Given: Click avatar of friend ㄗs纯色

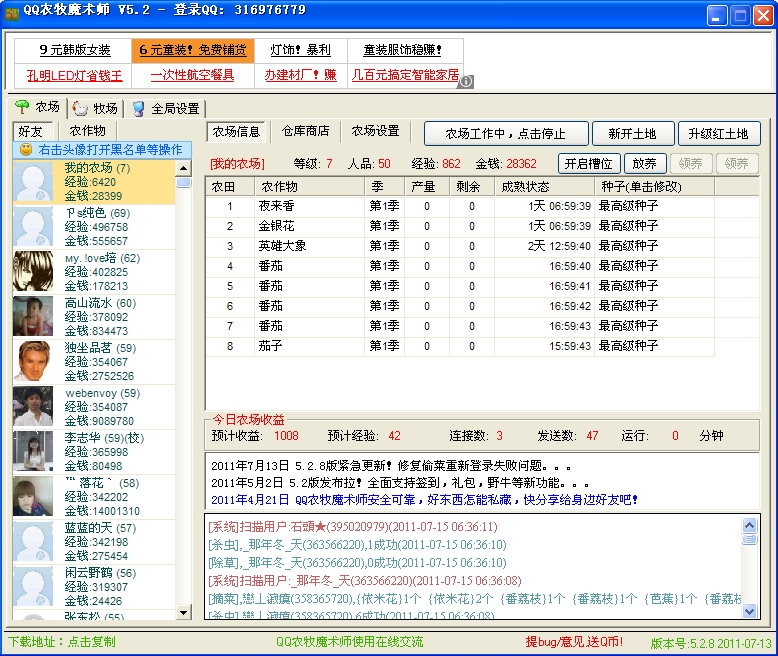Looking at the screenshot, I should point(33,227).
